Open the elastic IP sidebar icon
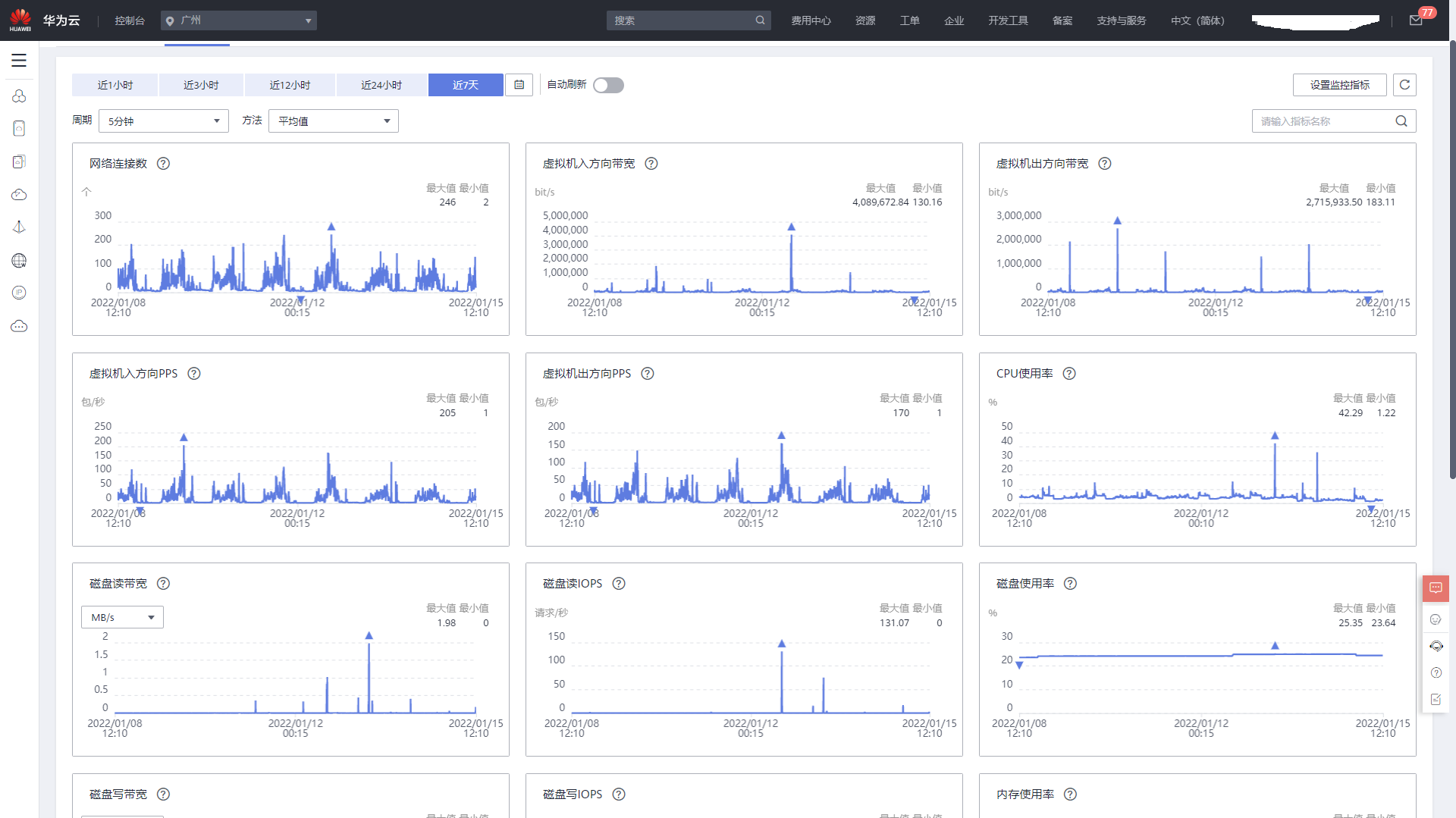The height and width of the screenshot is (818, 1456). [19, 293]
